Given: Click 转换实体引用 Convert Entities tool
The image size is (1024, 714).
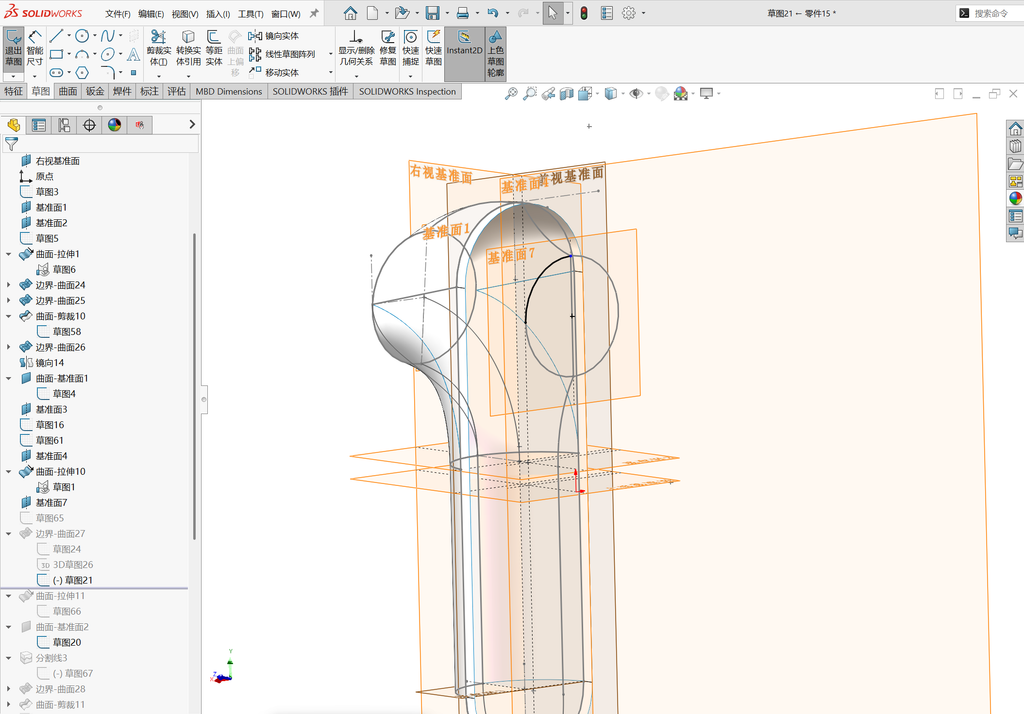Looking at the screenshot, I should pos(188,48).
